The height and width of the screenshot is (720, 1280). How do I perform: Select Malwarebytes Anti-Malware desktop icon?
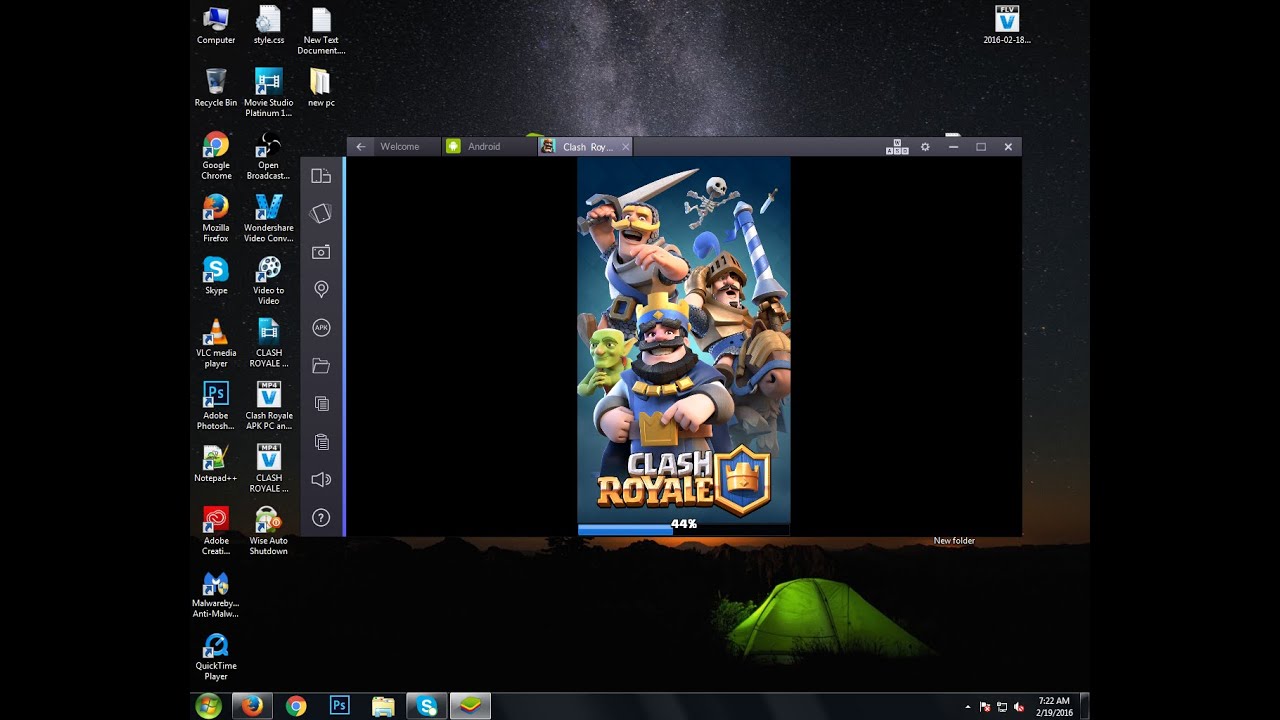[x=216, y=594]
